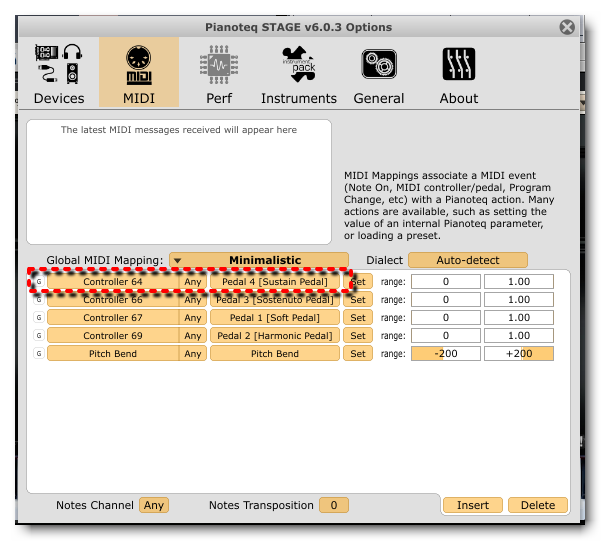Switch to the About tab label
The height and width of the screenshot is (552, 612).
point(459,98)
